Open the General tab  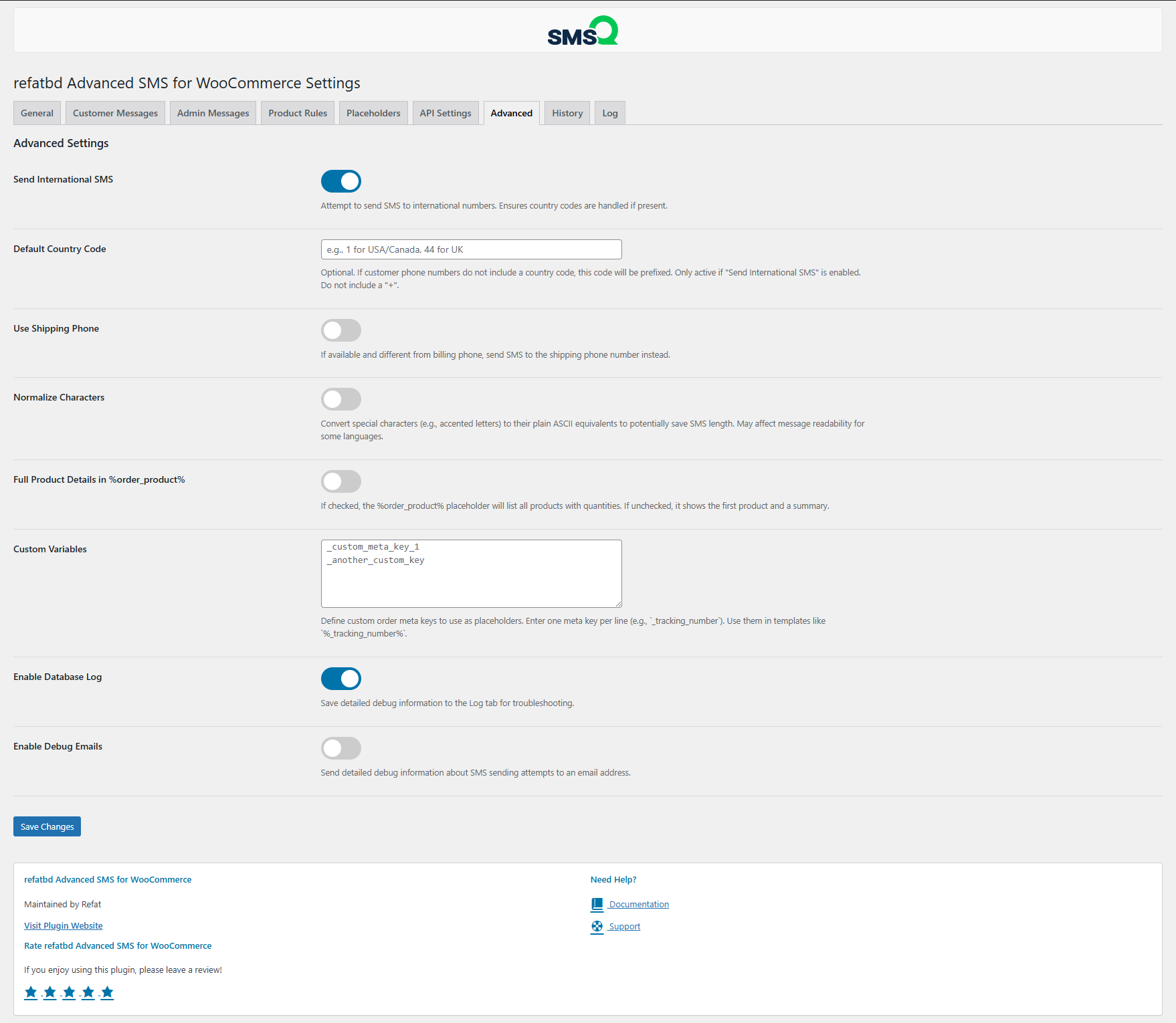tap(37, 113)
